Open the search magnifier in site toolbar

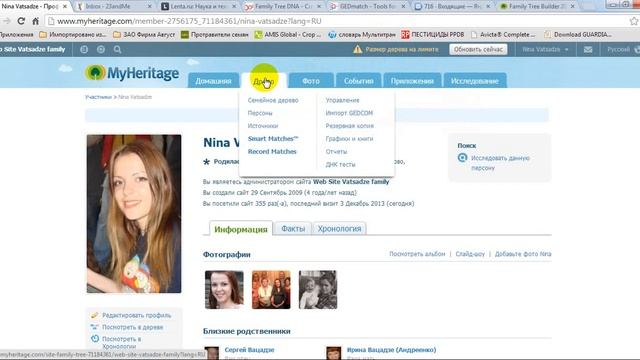coord(118,49)
